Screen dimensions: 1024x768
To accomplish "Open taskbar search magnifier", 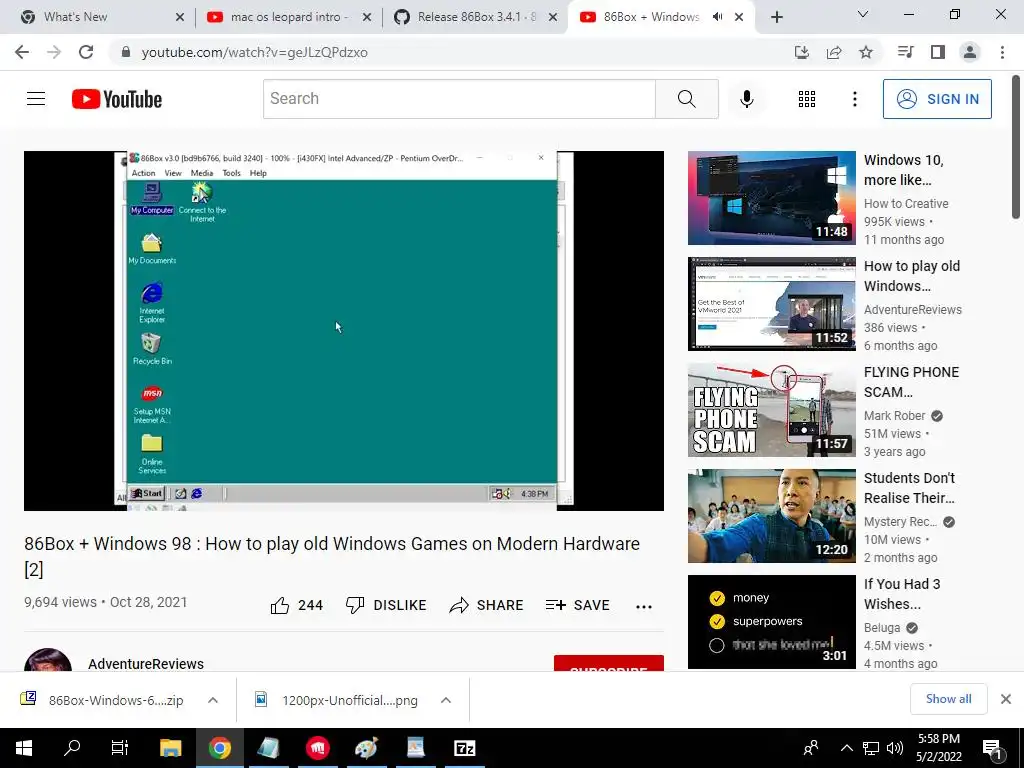I will pos(72,748).
